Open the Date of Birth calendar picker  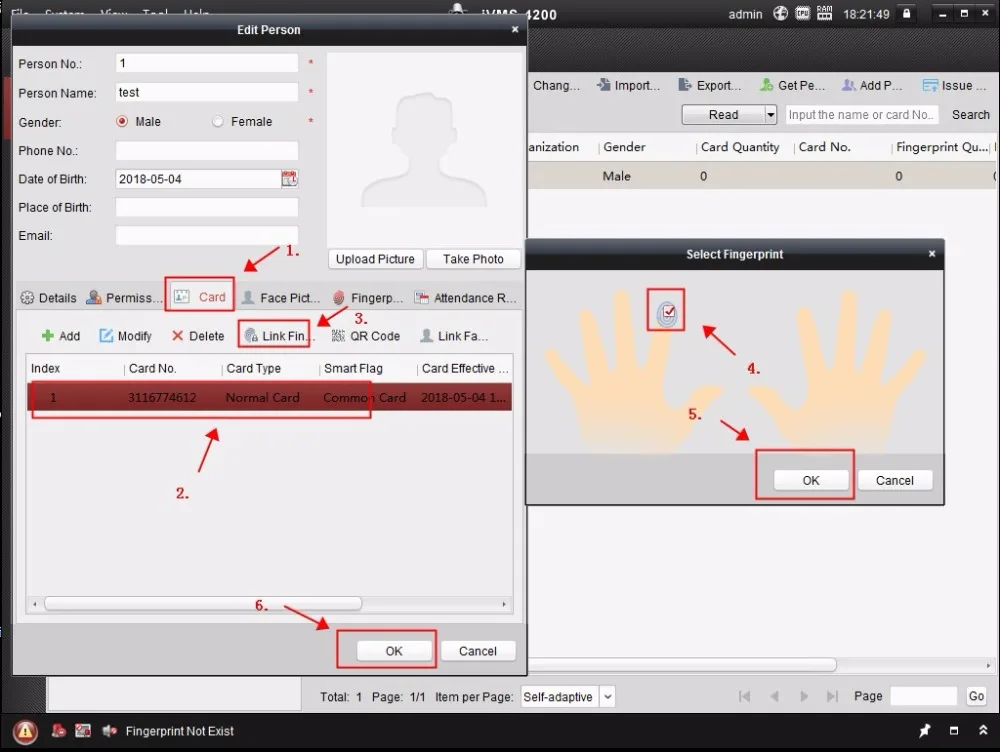coord(290,179)
